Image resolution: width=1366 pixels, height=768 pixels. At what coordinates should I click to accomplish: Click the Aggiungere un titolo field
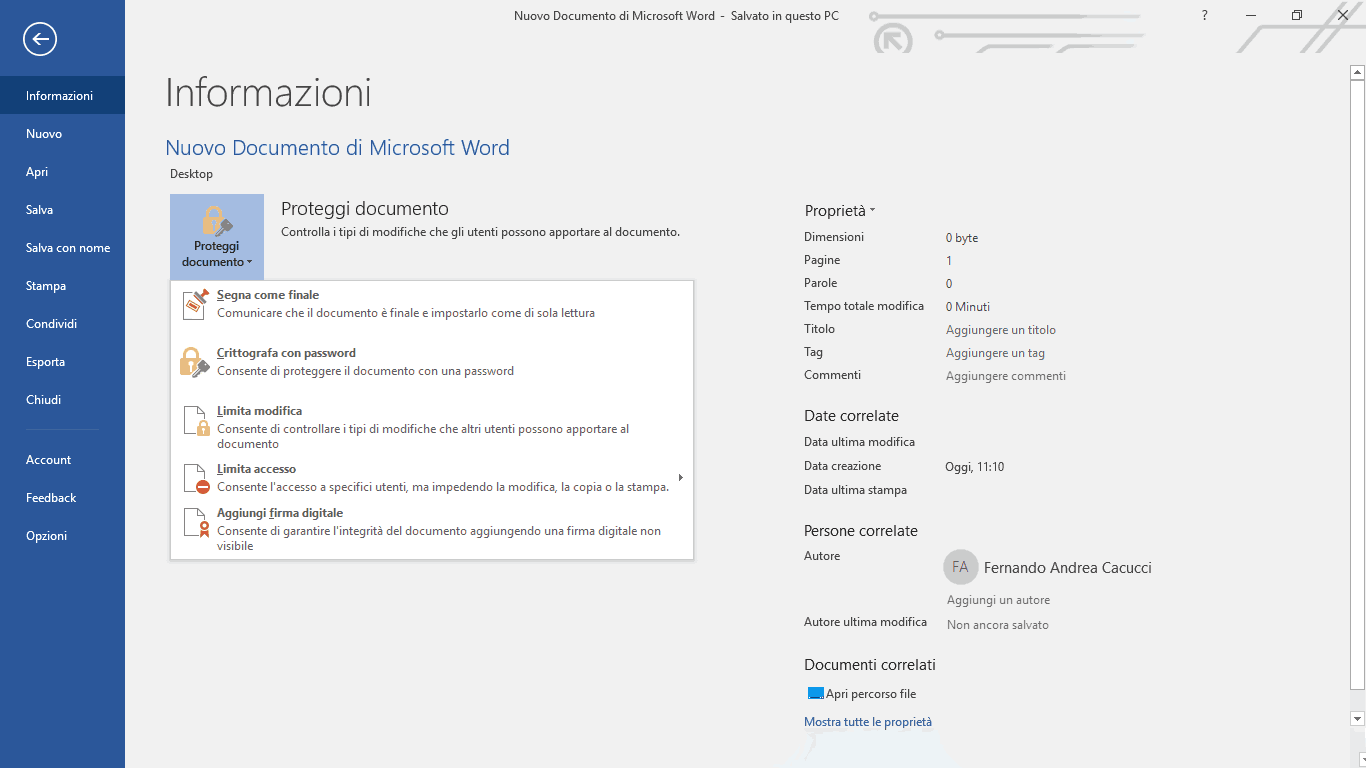coord(1000,330)
